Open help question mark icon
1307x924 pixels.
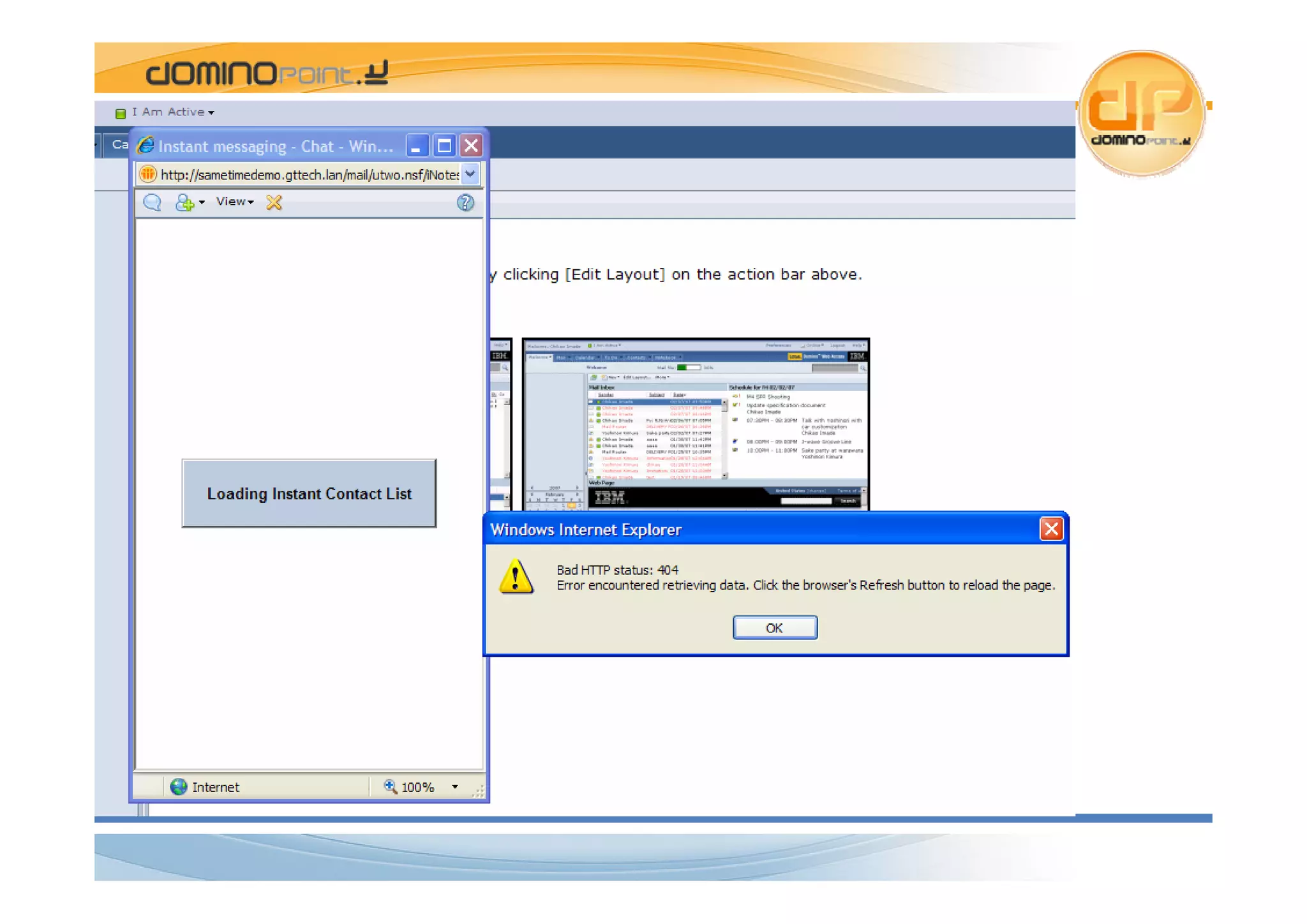[x=465, y=202]
